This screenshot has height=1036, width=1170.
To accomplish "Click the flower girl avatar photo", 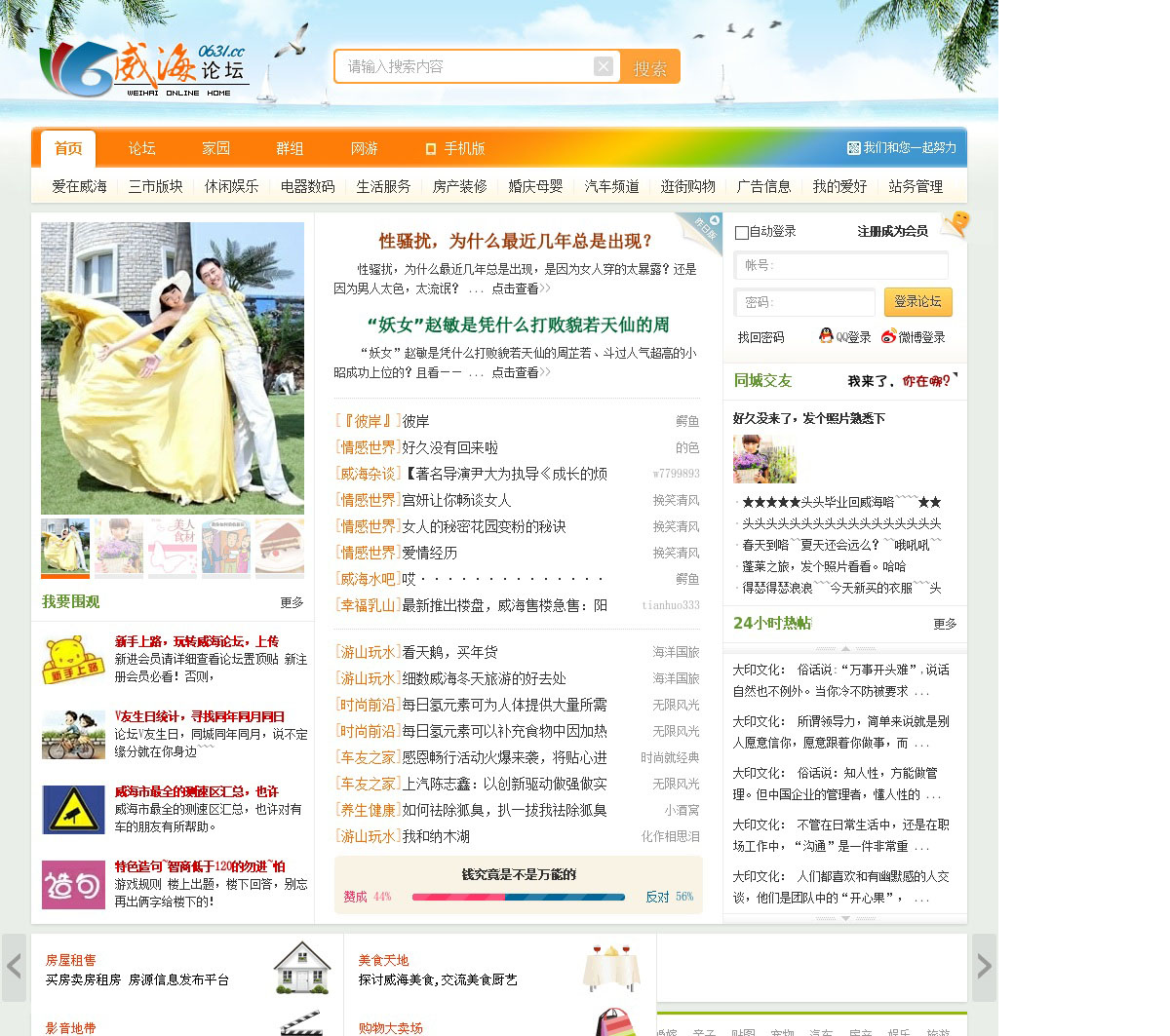I will point(764,459).
